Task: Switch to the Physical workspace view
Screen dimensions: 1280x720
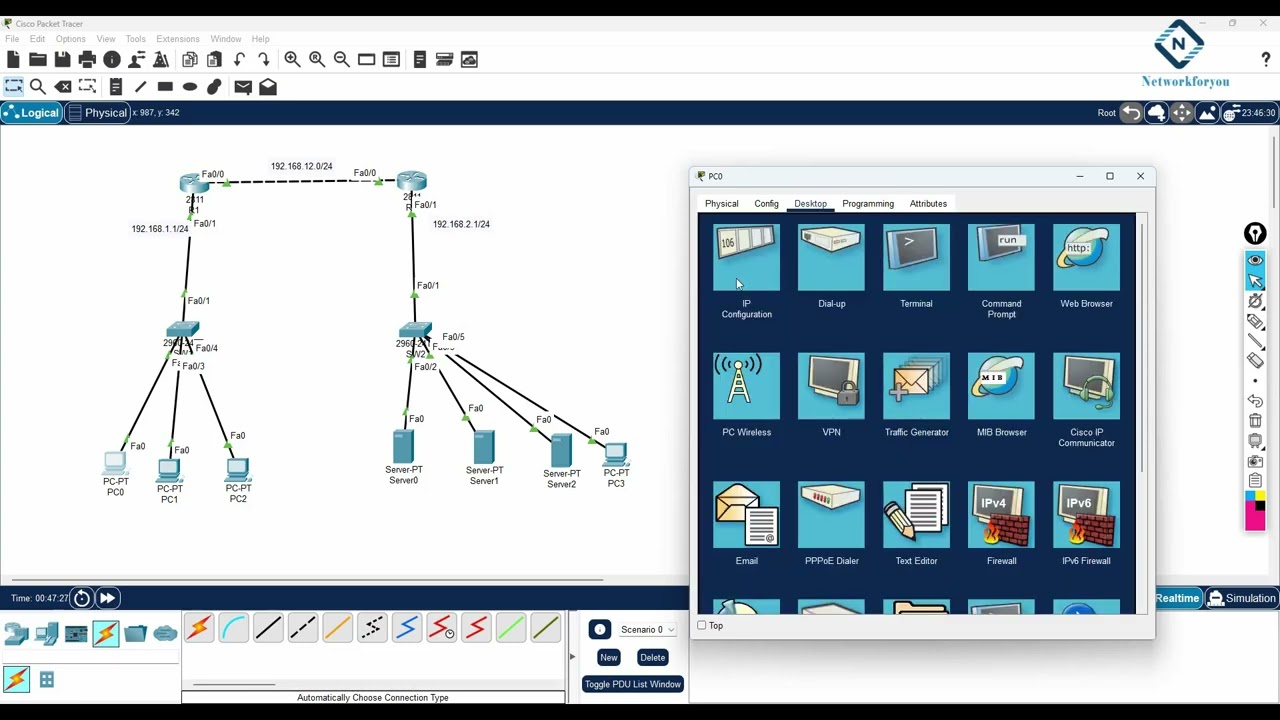Action: pos(97,113)
